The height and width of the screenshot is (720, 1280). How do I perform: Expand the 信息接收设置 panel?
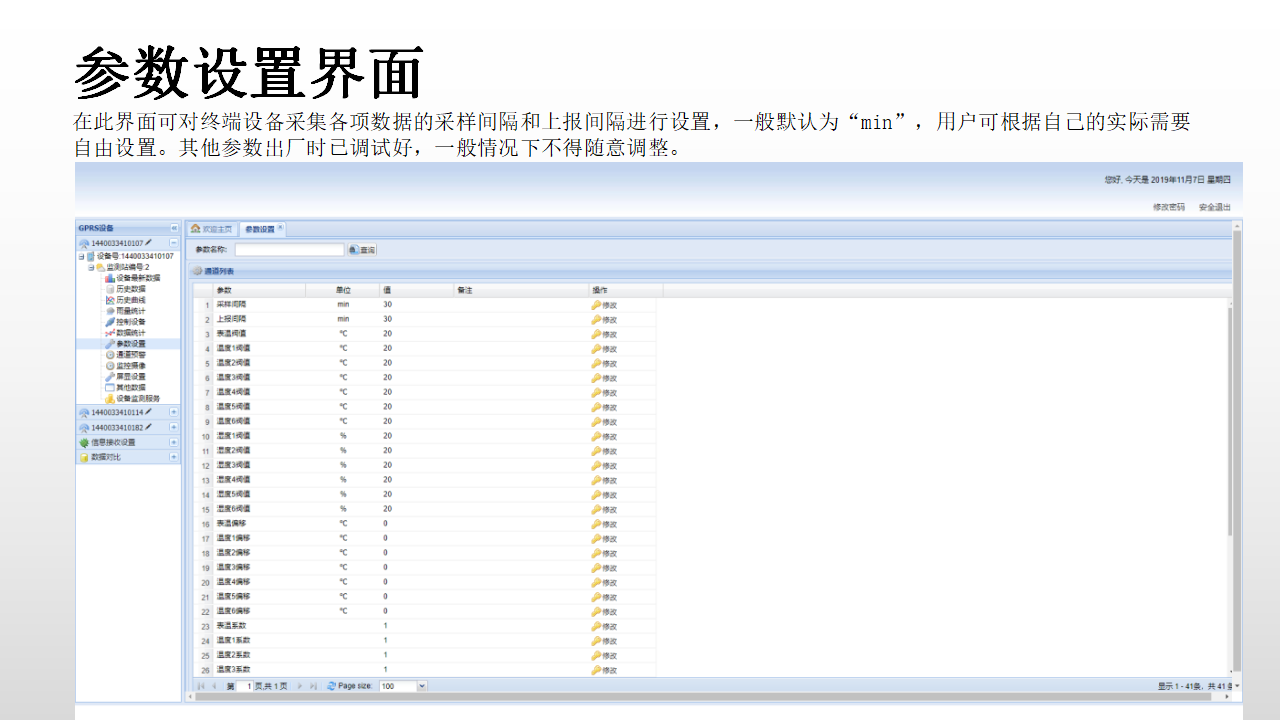pos(173,442)
